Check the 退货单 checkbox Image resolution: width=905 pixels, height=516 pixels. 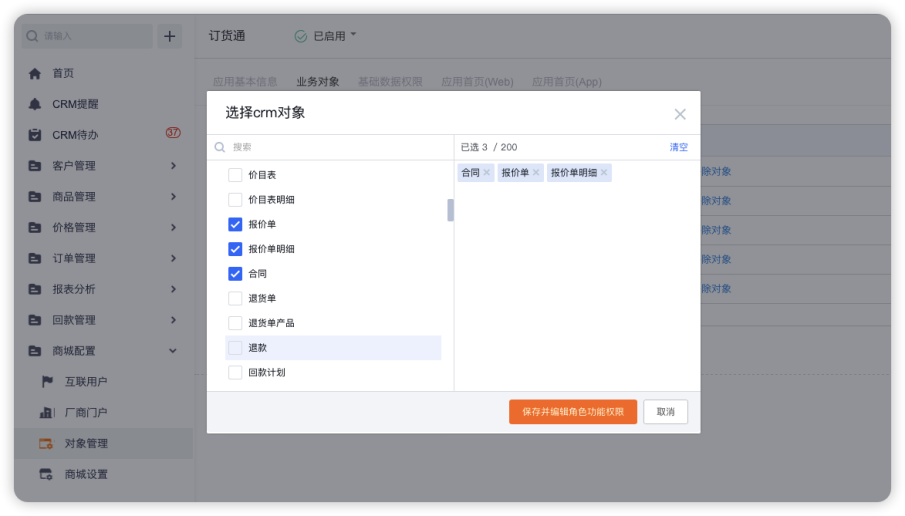pos(235,298)
